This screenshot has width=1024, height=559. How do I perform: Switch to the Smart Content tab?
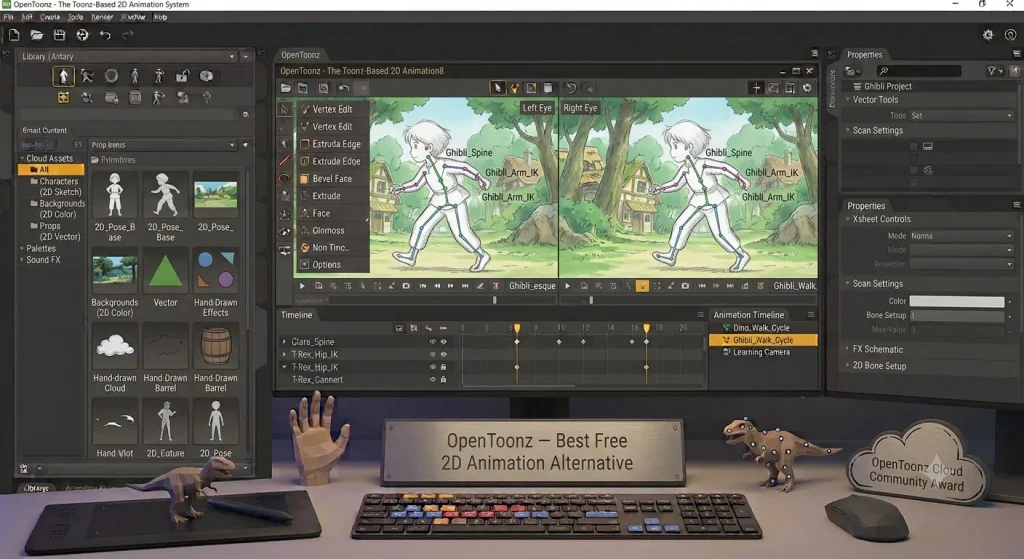pos(44,130)
